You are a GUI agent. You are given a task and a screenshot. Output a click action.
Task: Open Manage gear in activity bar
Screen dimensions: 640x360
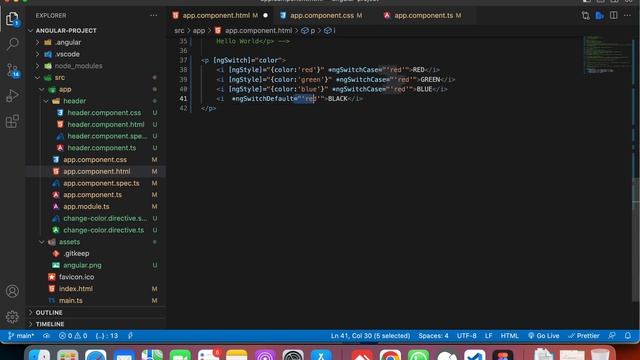pos(12,317)
